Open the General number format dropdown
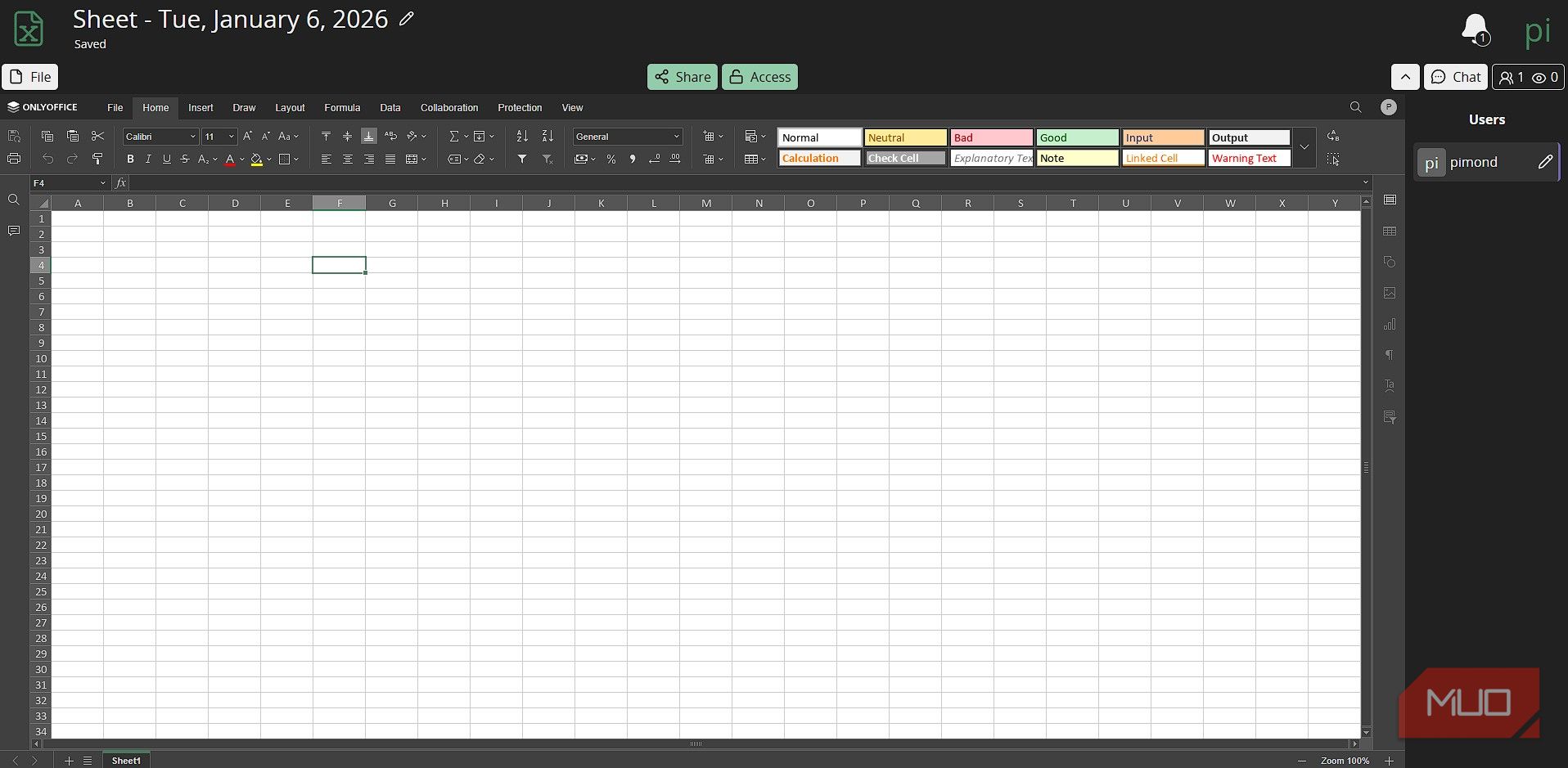This screenshot has width=1568, height=768. (676, 137)
